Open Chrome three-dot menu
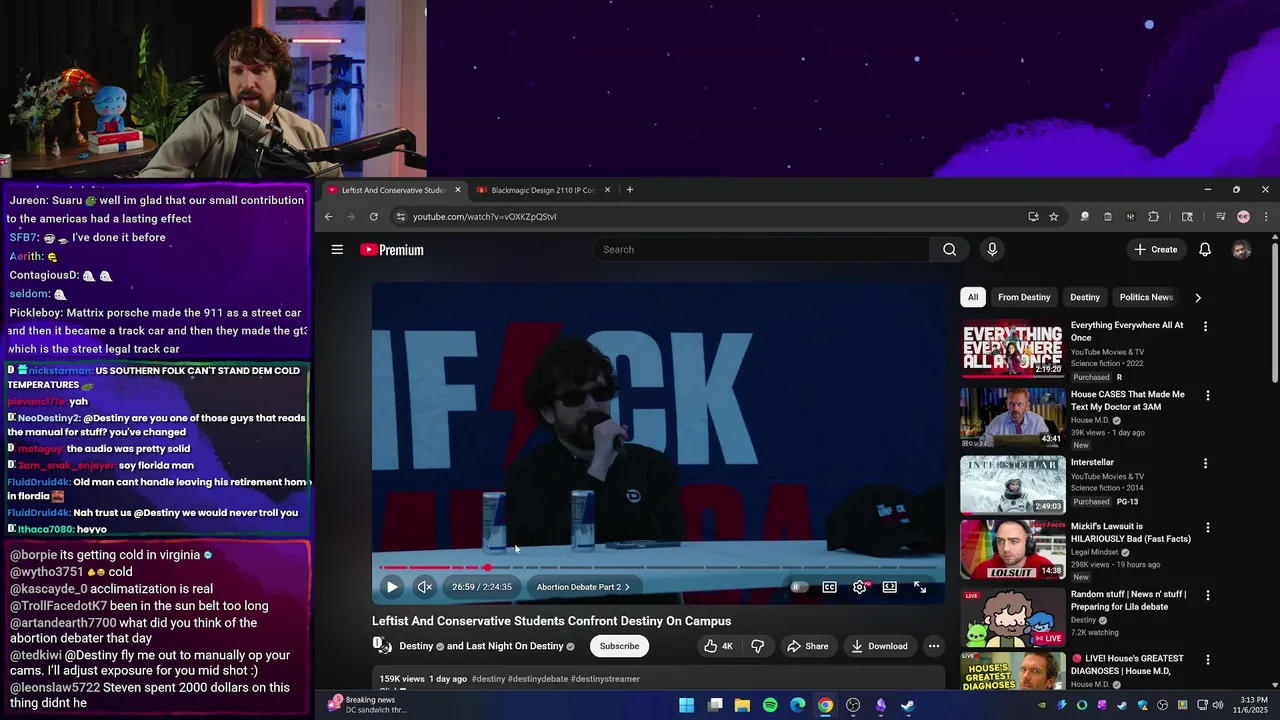 (x=1265, y=217)
